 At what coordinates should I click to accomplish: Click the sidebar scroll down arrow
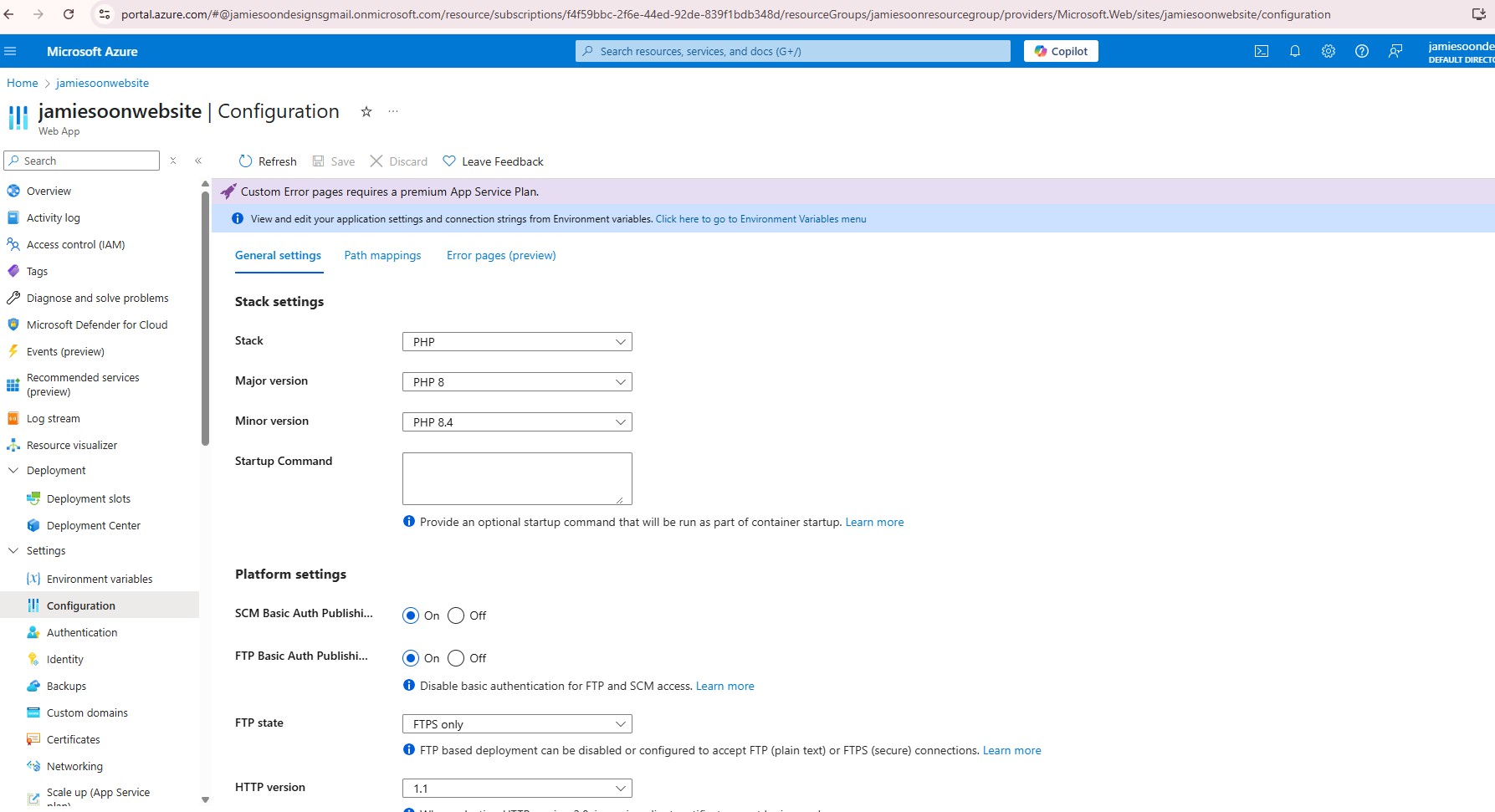point(205,799)
